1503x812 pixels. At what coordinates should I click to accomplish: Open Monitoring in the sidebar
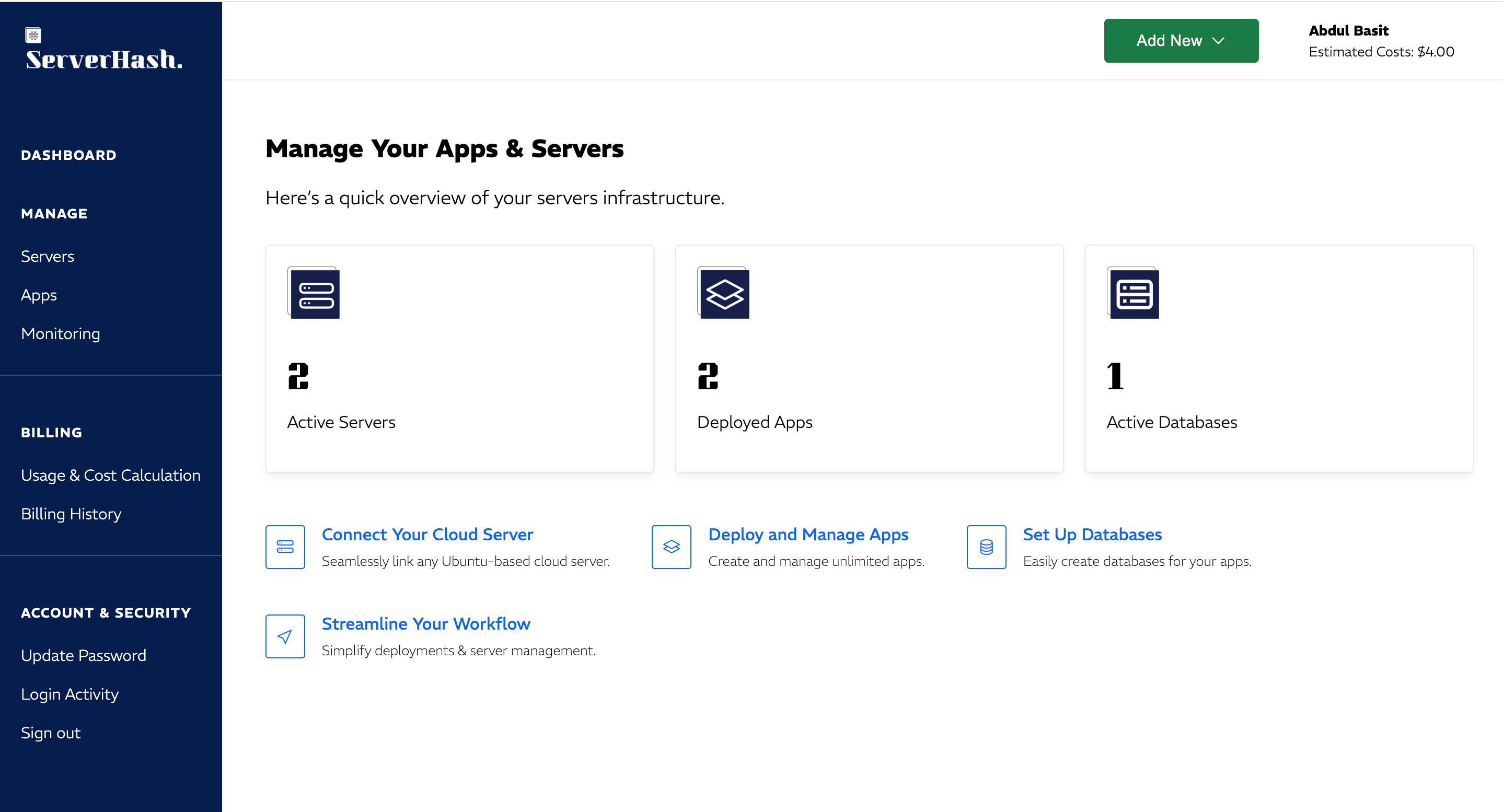click(x=61, y=334)
